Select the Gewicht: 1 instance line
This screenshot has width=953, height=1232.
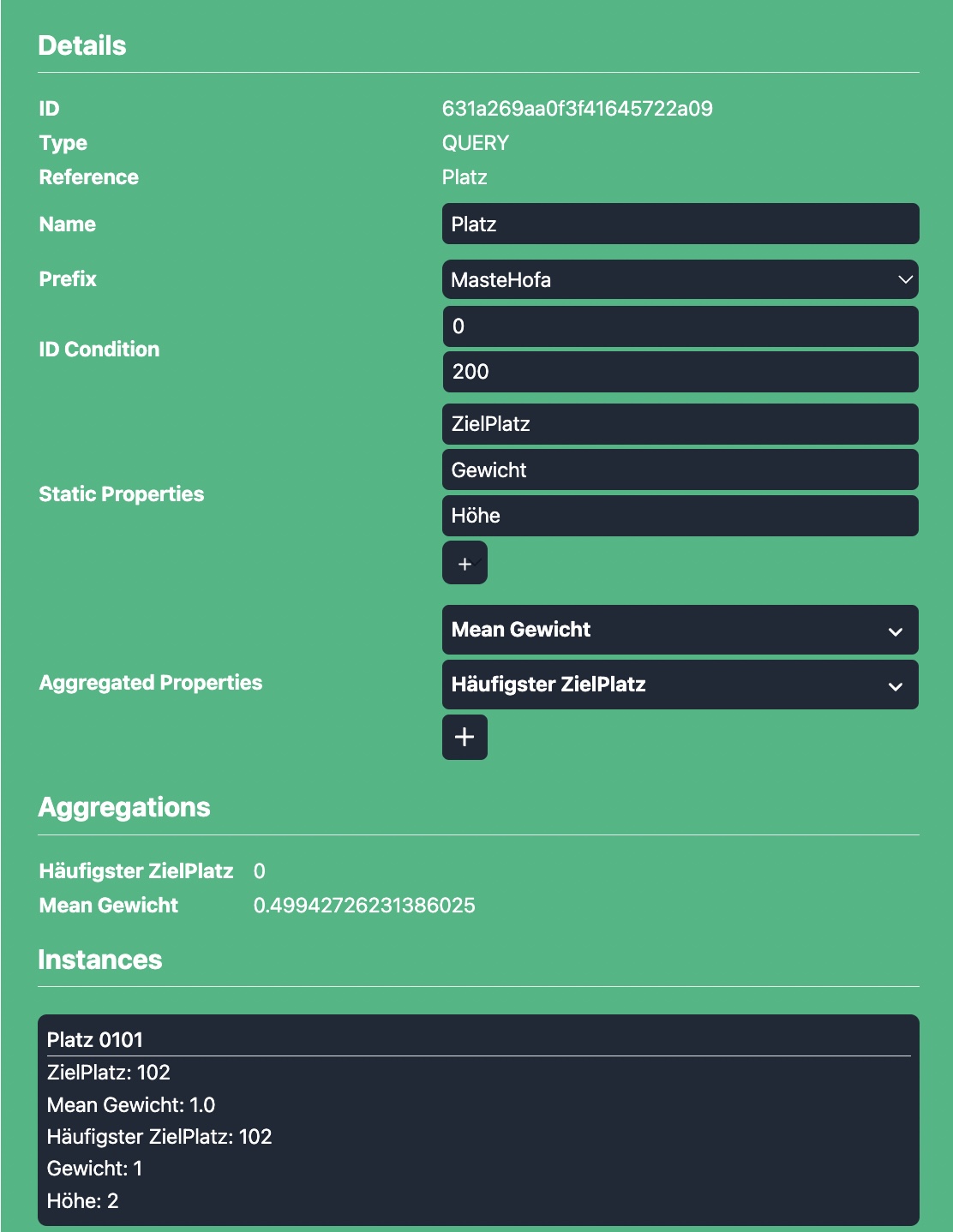pos(95,1169)
